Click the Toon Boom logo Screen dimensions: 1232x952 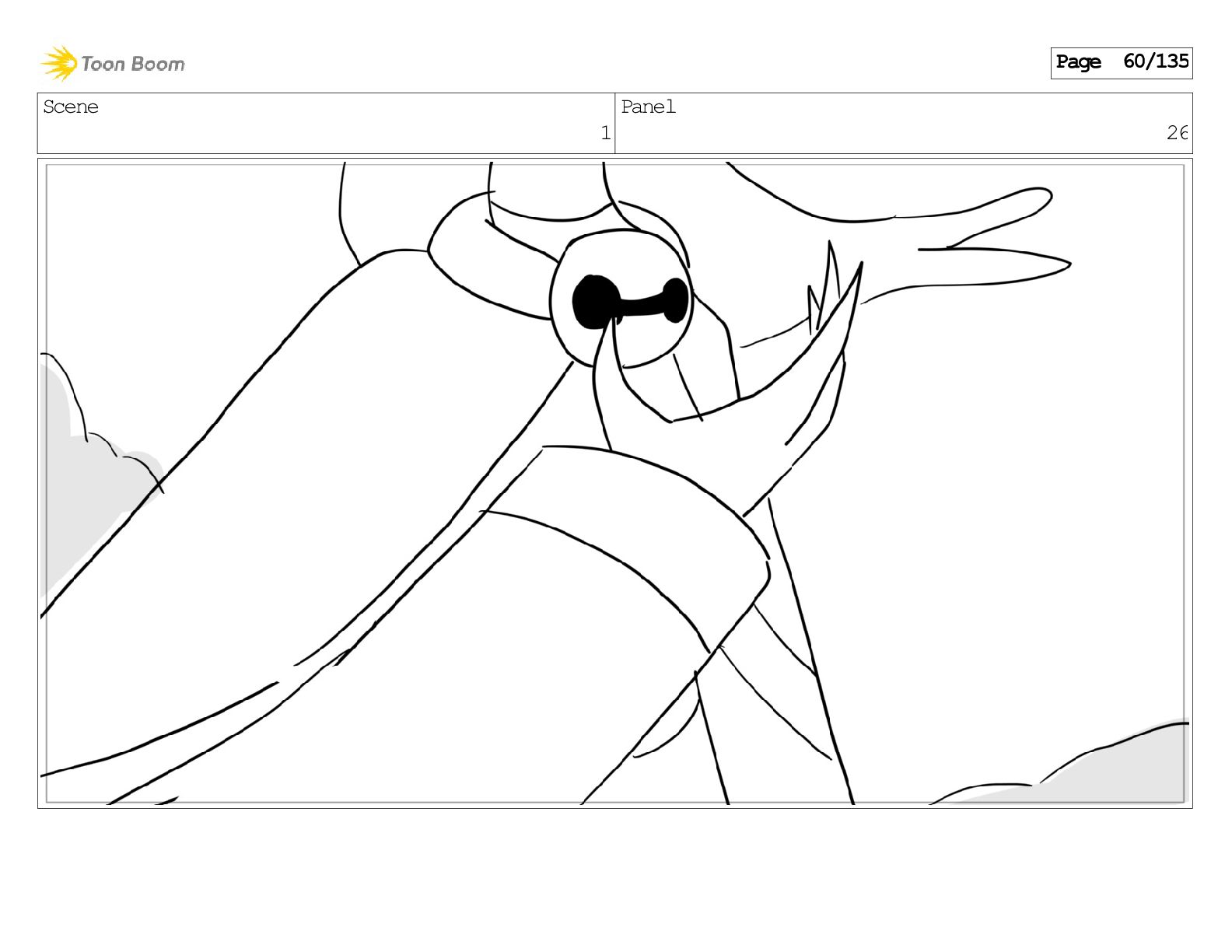click(x=113, y=63)
